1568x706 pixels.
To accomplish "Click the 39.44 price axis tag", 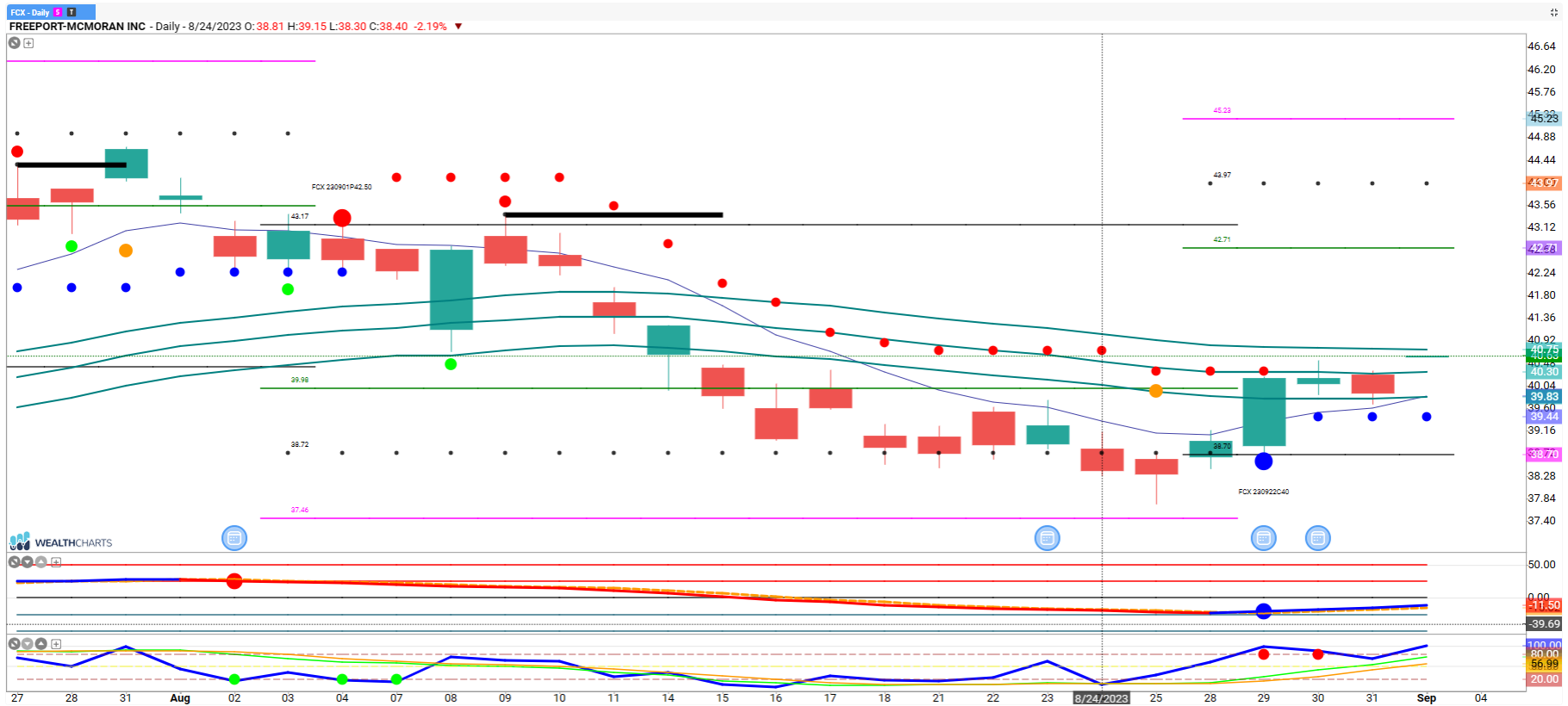I will click(x=1544, y=417).
